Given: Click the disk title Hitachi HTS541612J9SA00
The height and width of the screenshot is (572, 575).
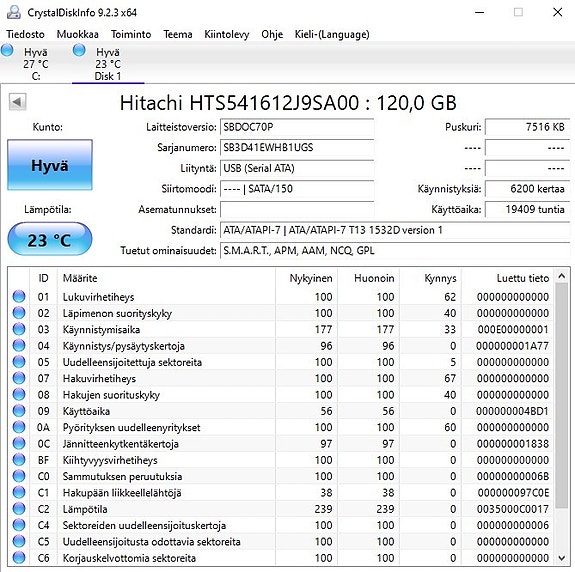Looking at the screenshot, I should [288, 103].
